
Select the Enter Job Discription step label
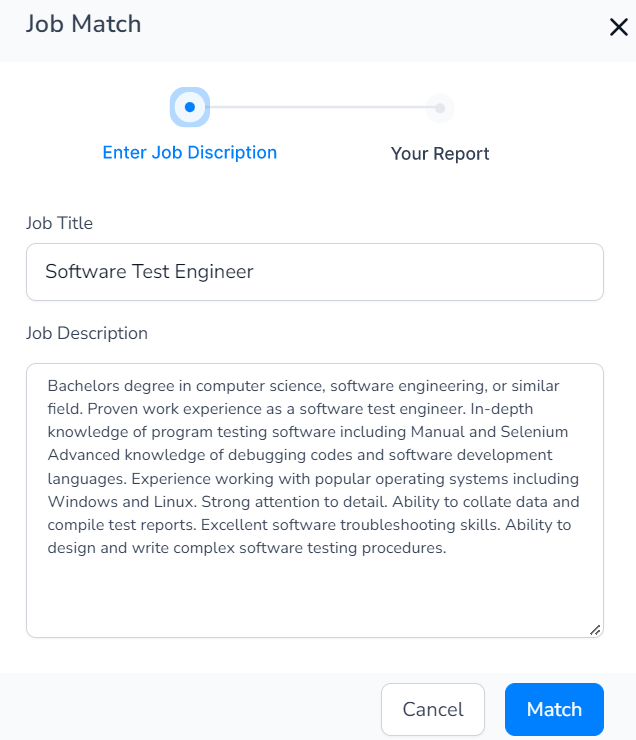[190, 152]
